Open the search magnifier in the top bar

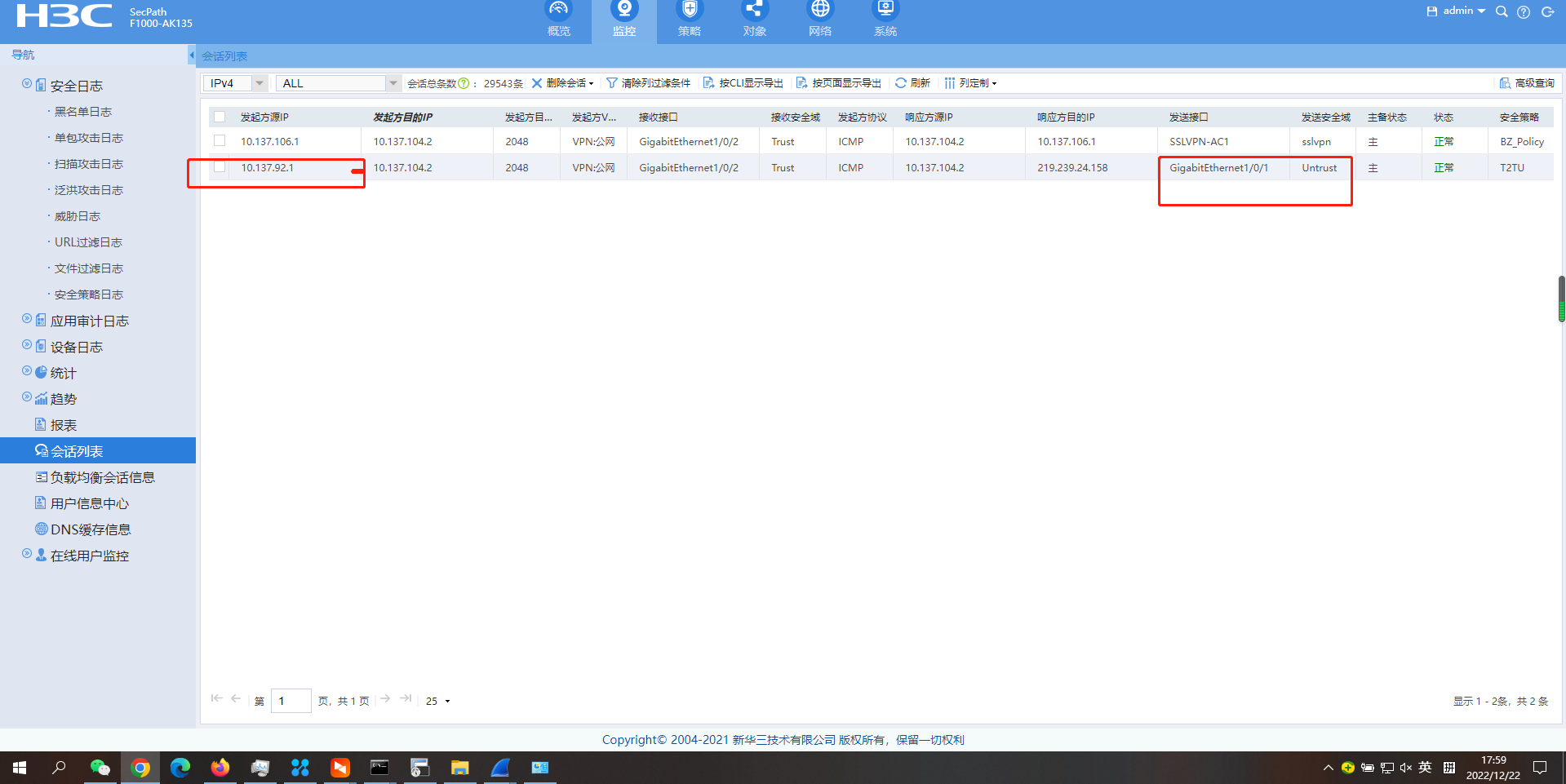tap(1502, 11)
